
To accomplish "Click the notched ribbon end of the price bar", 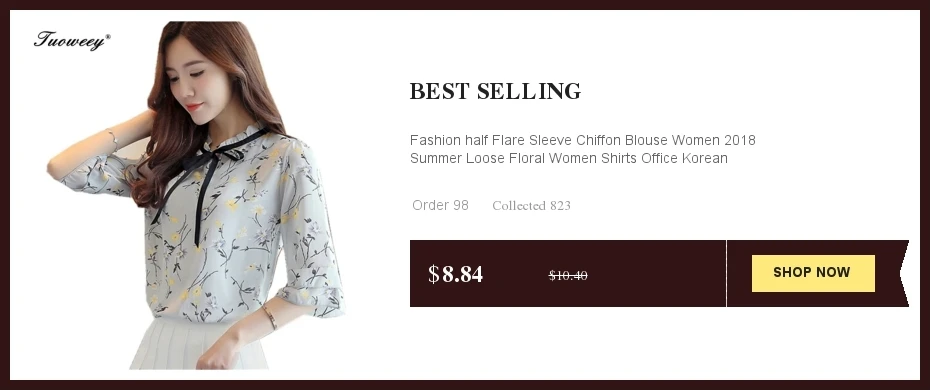I will (903, 273).
